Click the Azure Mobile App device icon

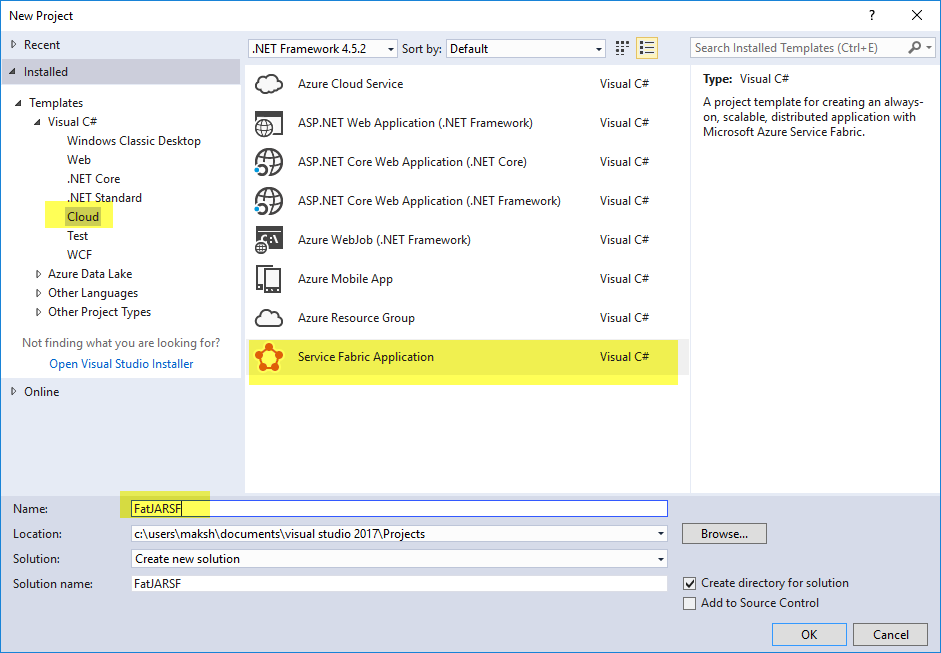(269, 279)
